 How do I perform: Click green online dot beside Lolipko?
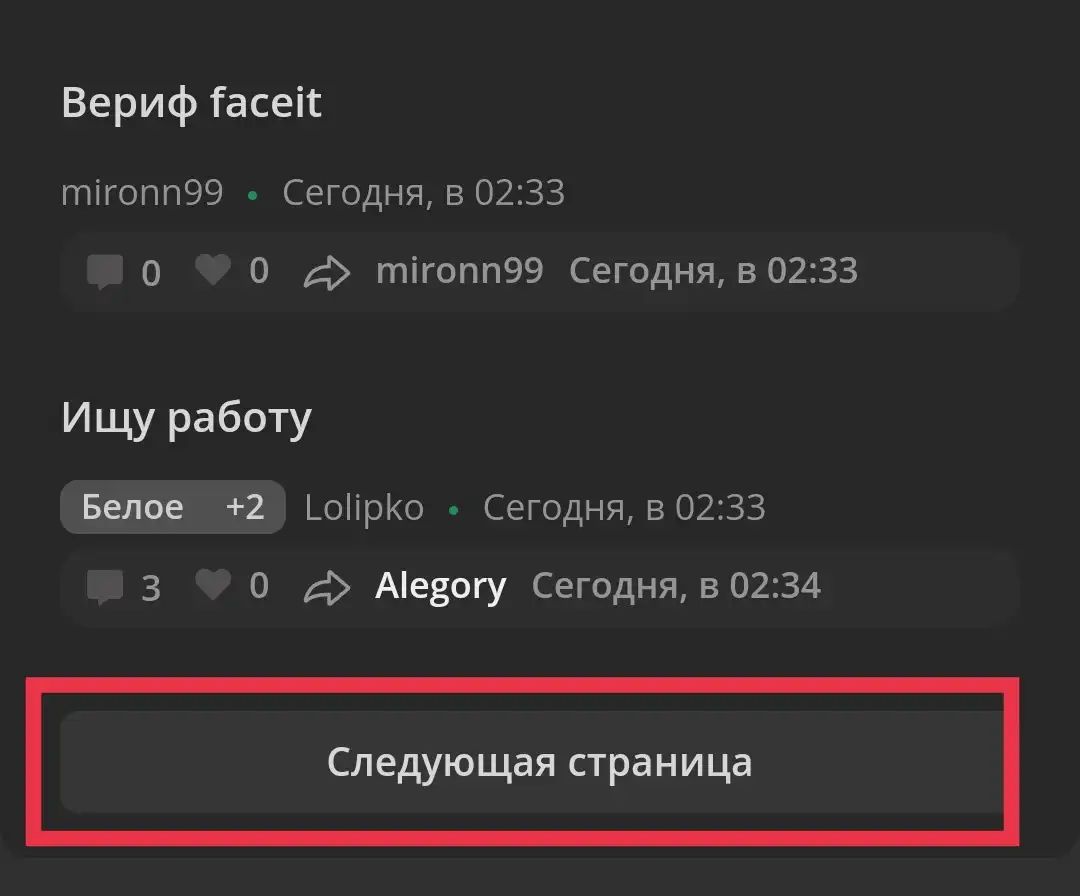click(x=453, y=510)
